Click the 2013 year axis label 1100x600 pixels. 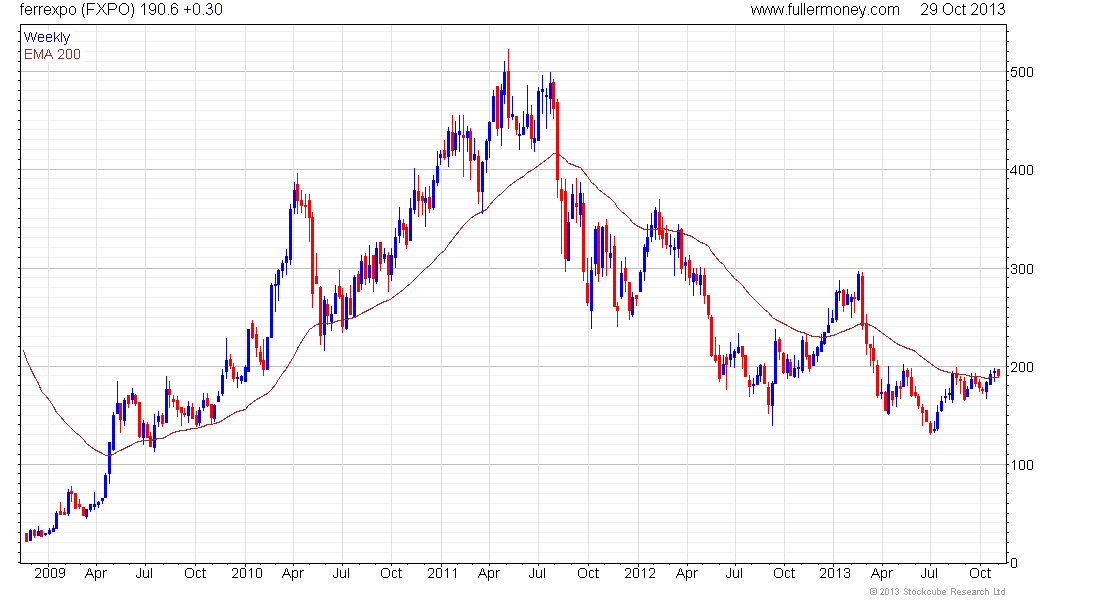click(835, 573)
